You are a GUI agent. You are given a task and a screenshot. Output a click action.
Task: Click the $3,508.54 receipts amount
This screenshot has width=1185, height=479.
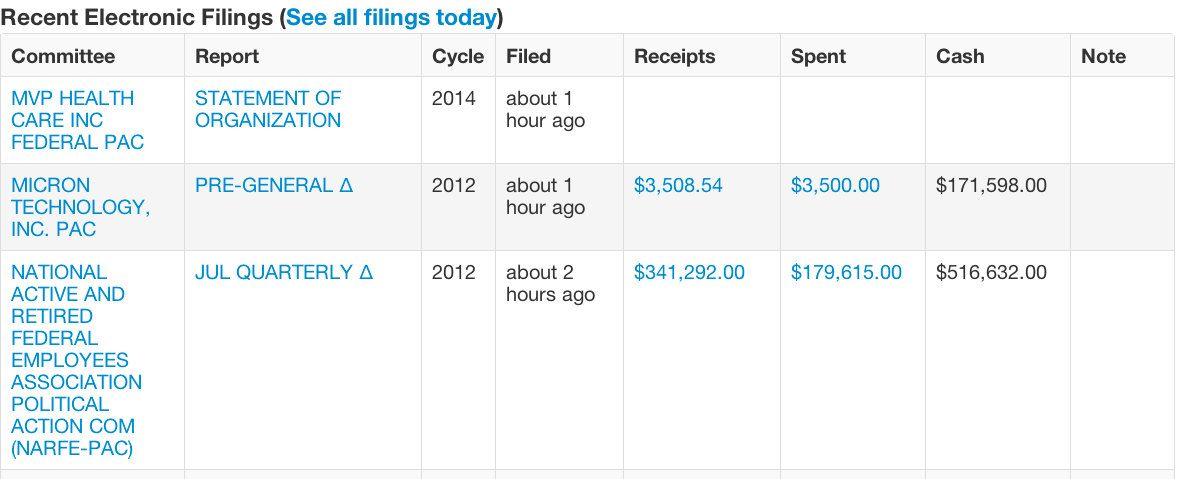(678, 185)
